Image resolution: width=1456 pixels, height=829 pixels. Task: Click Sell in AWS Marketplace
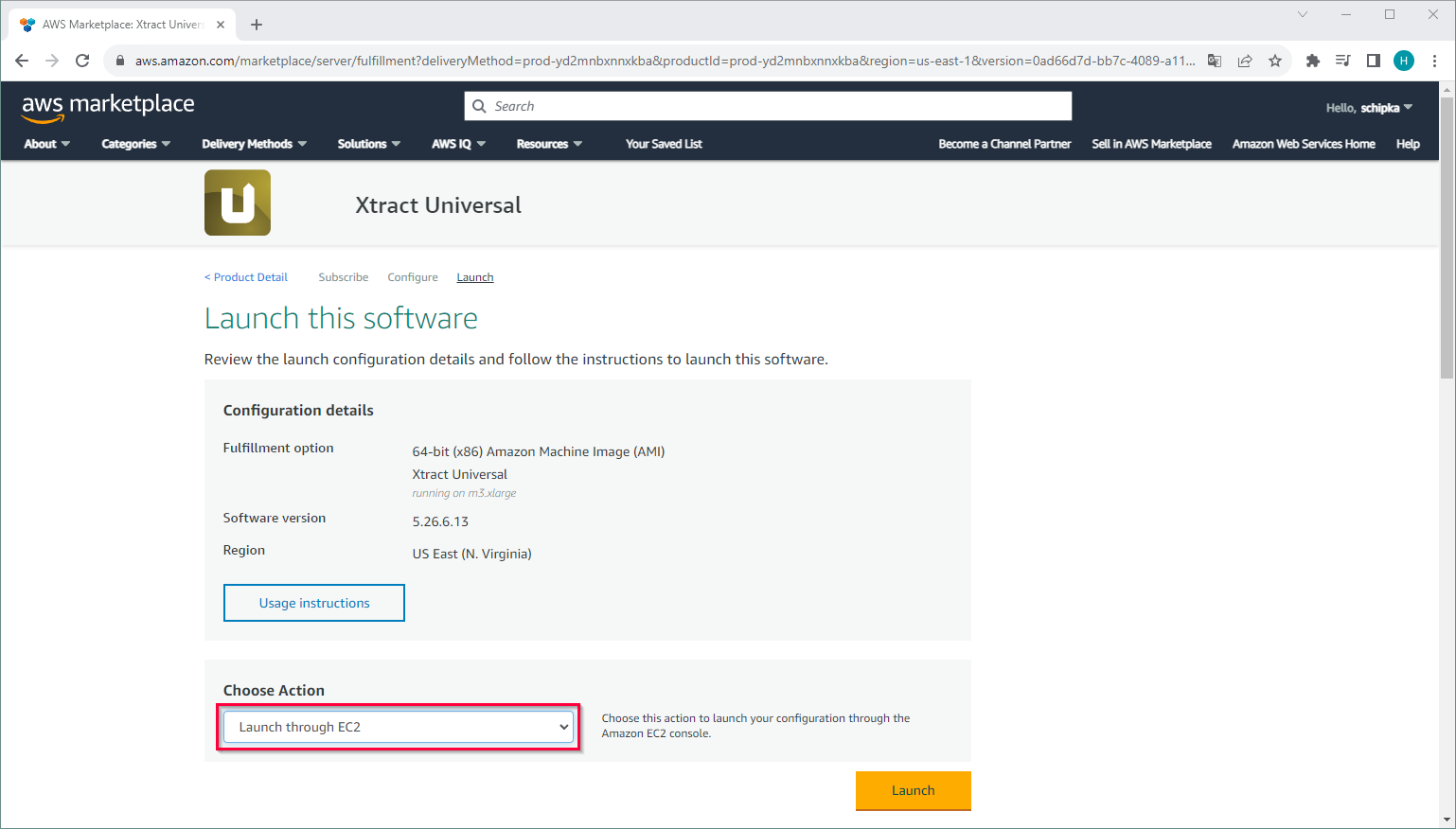coord(1151,144)
